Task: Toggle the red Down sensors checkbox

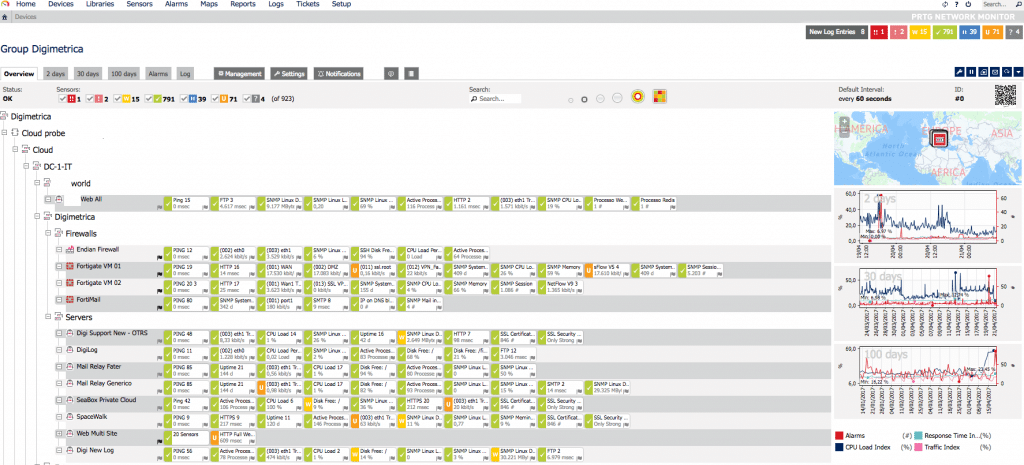Action: 62,99
